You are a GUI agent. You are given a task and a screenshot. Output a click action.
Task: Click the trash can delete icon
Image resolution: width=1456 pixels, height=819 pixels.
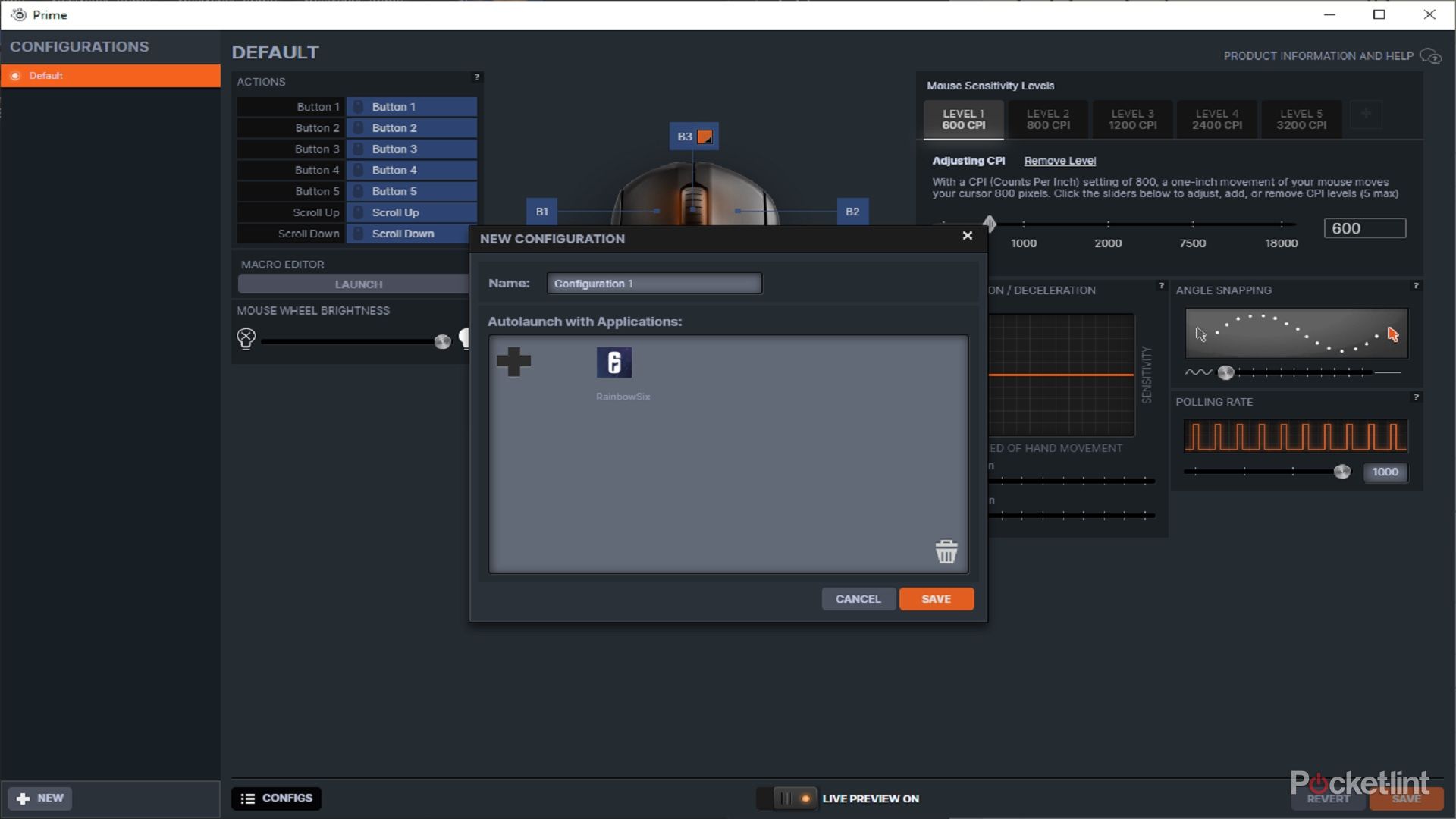(x=946, y=551)
